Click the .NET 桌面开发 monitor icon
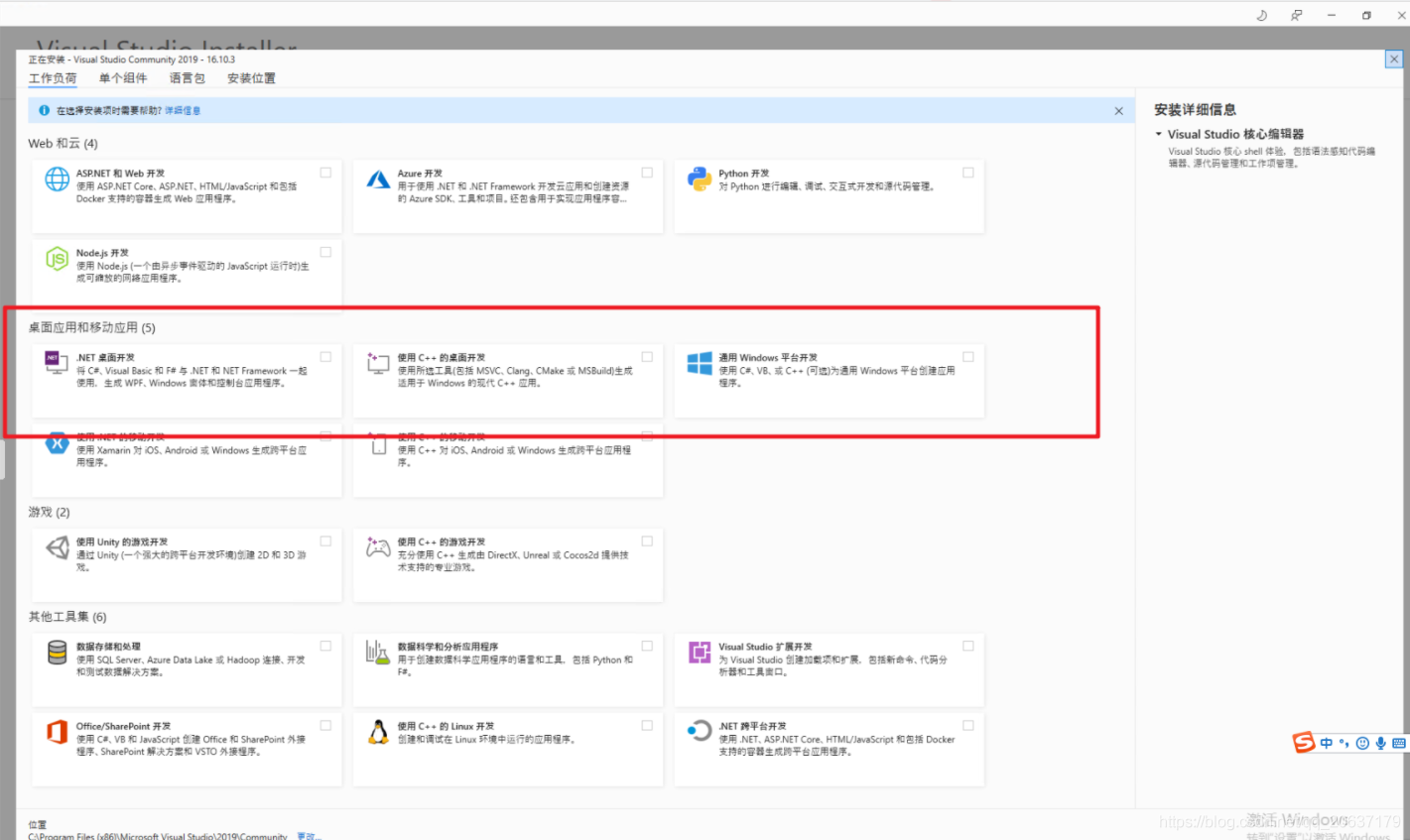This screenshot has height=840, width=1410. point(57,363)
